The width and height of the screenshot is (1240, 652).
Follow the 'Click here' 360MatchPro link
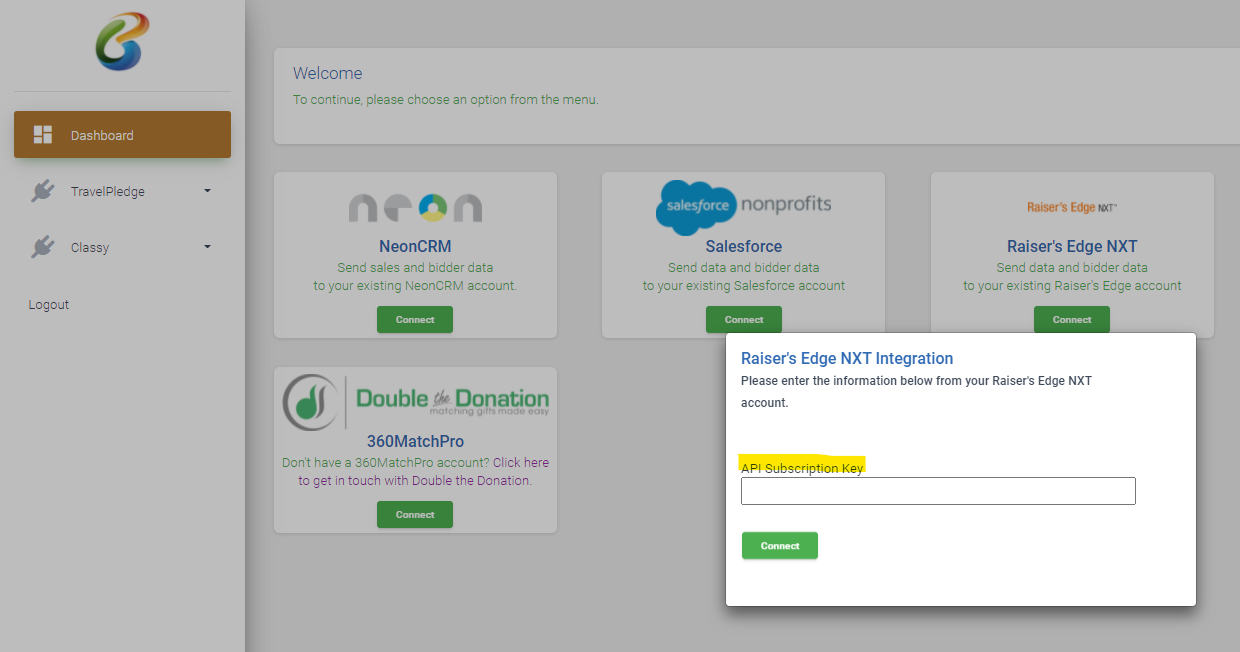click(x=520, y=463)
